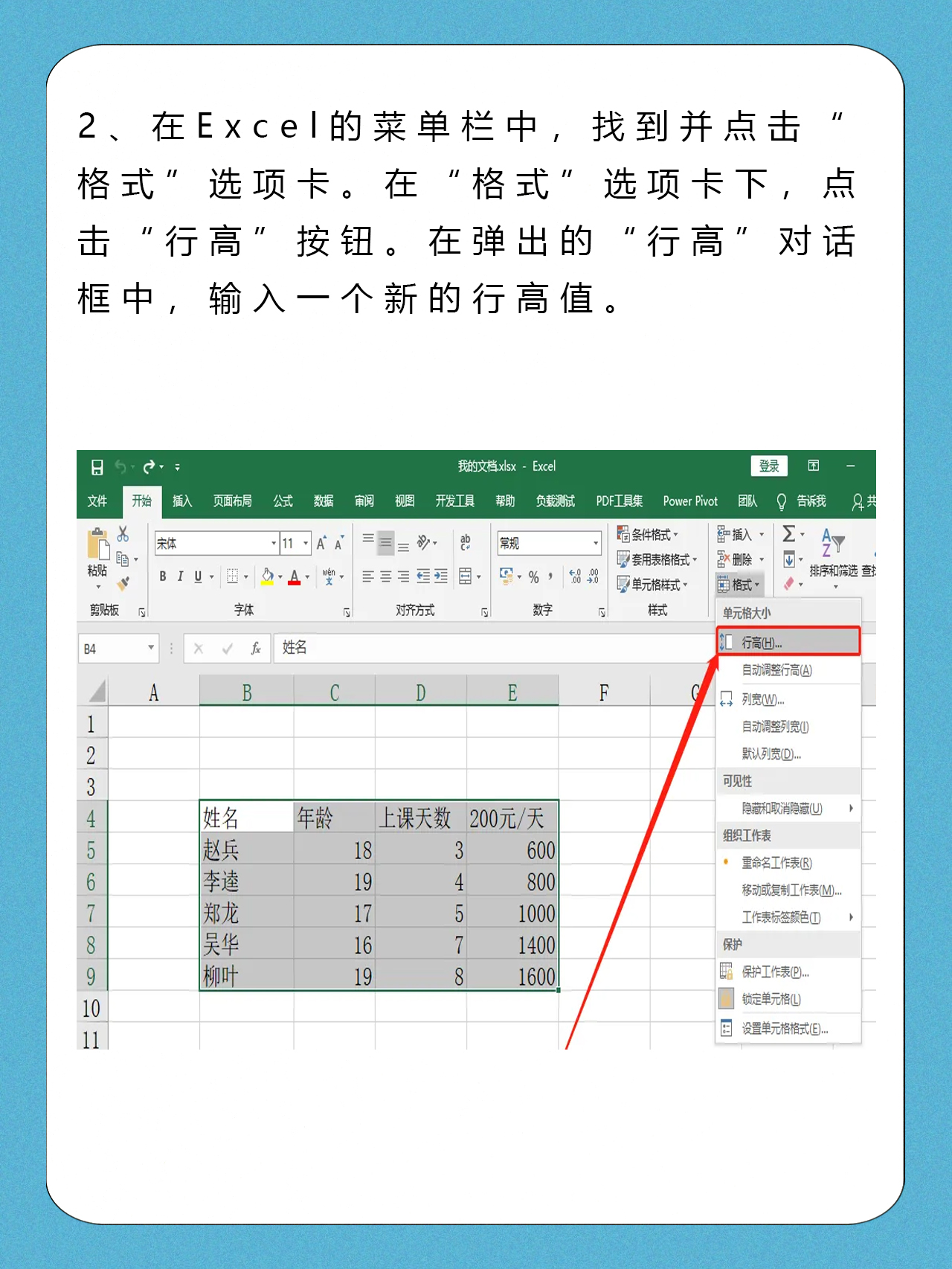Screen dimensions: 952x1269
Task: Click the orientation angle text icon
Action: [x=423, y=543]
